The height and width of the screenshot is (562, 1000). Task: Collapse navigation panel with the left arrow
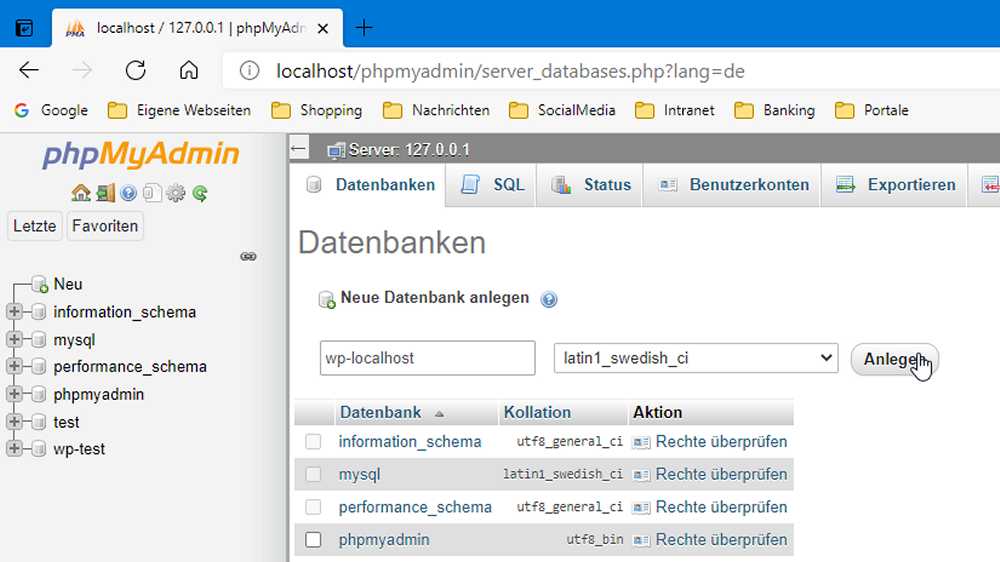tap(298, 149)
